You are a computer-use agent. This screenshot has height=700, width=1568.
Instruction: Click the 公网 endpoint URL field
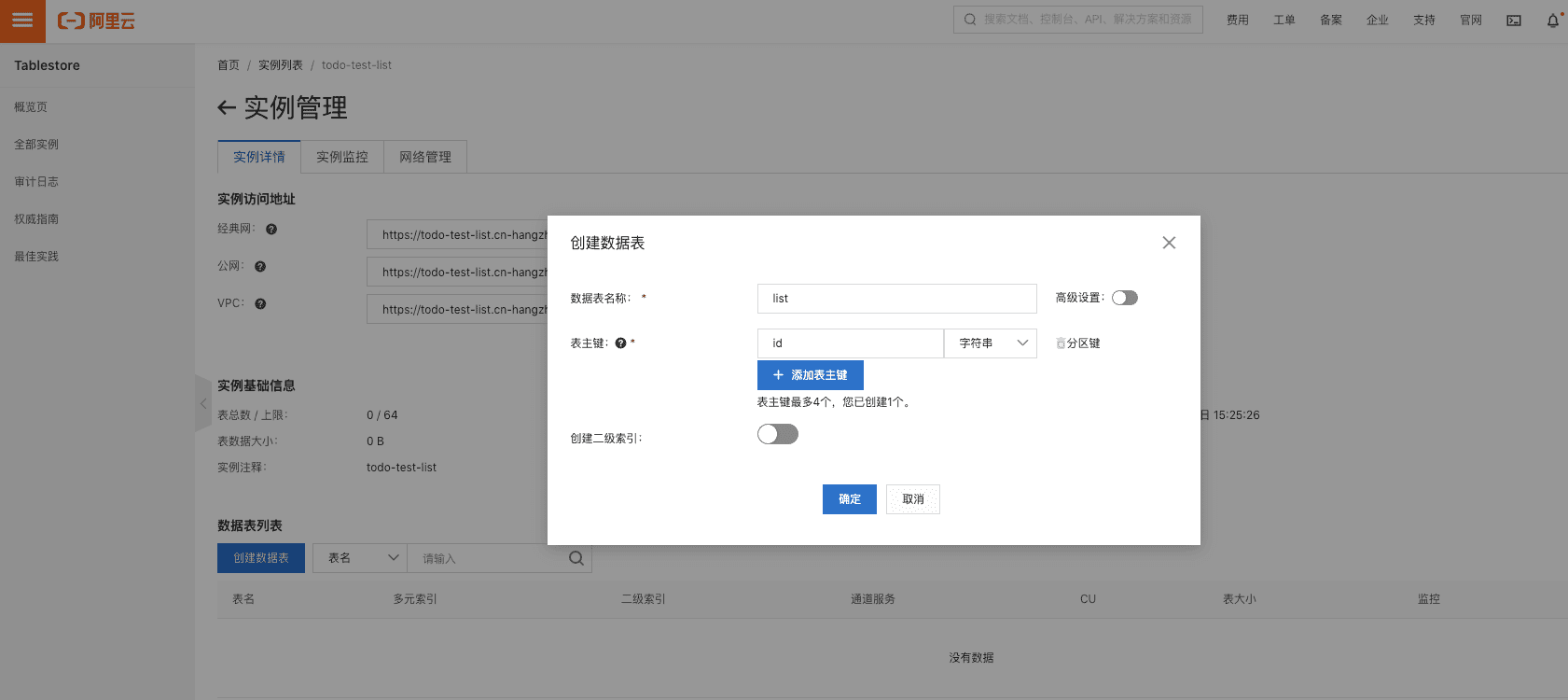point(457,273)
